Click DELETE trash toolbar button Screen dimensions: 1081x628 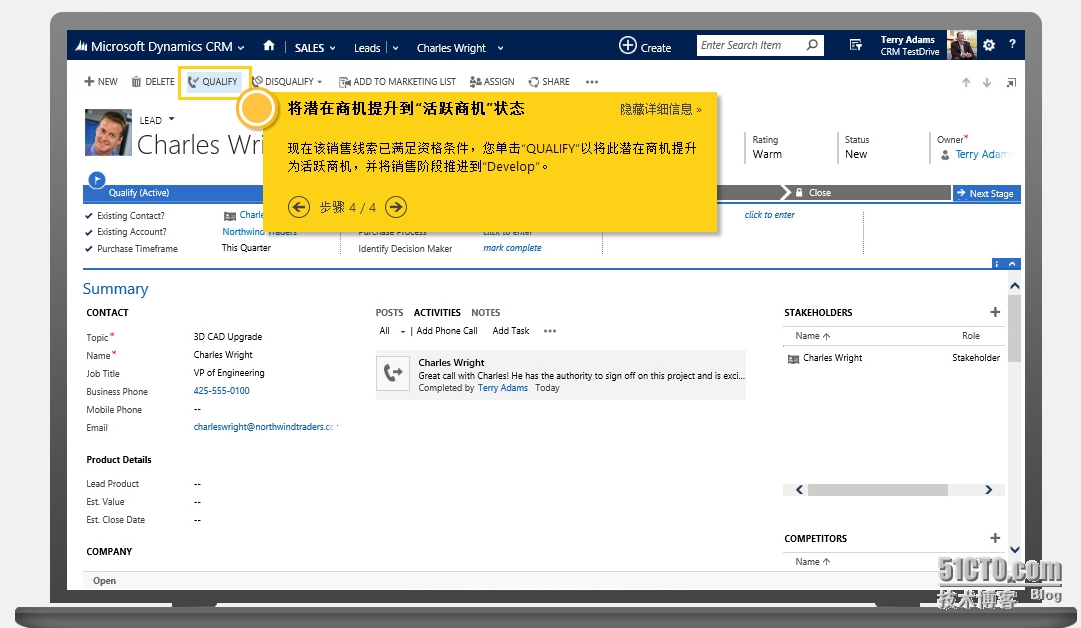[x=153, y=81]
